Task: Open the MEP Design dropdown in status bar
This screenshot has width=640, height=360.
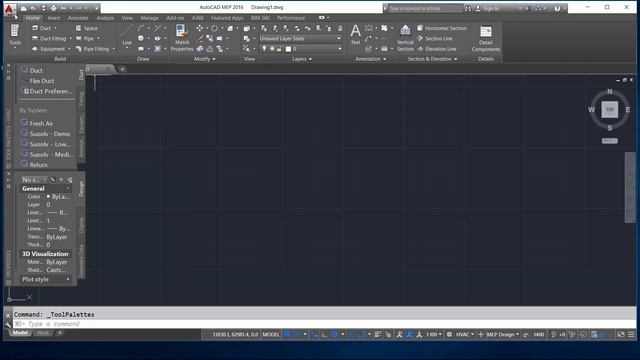Action: tap(502, 334)
